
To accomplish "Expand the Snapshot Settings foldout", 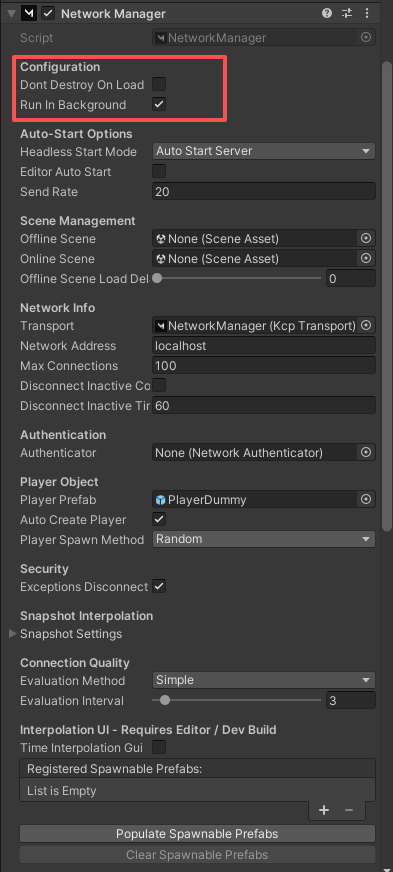I will coord(13,633).
